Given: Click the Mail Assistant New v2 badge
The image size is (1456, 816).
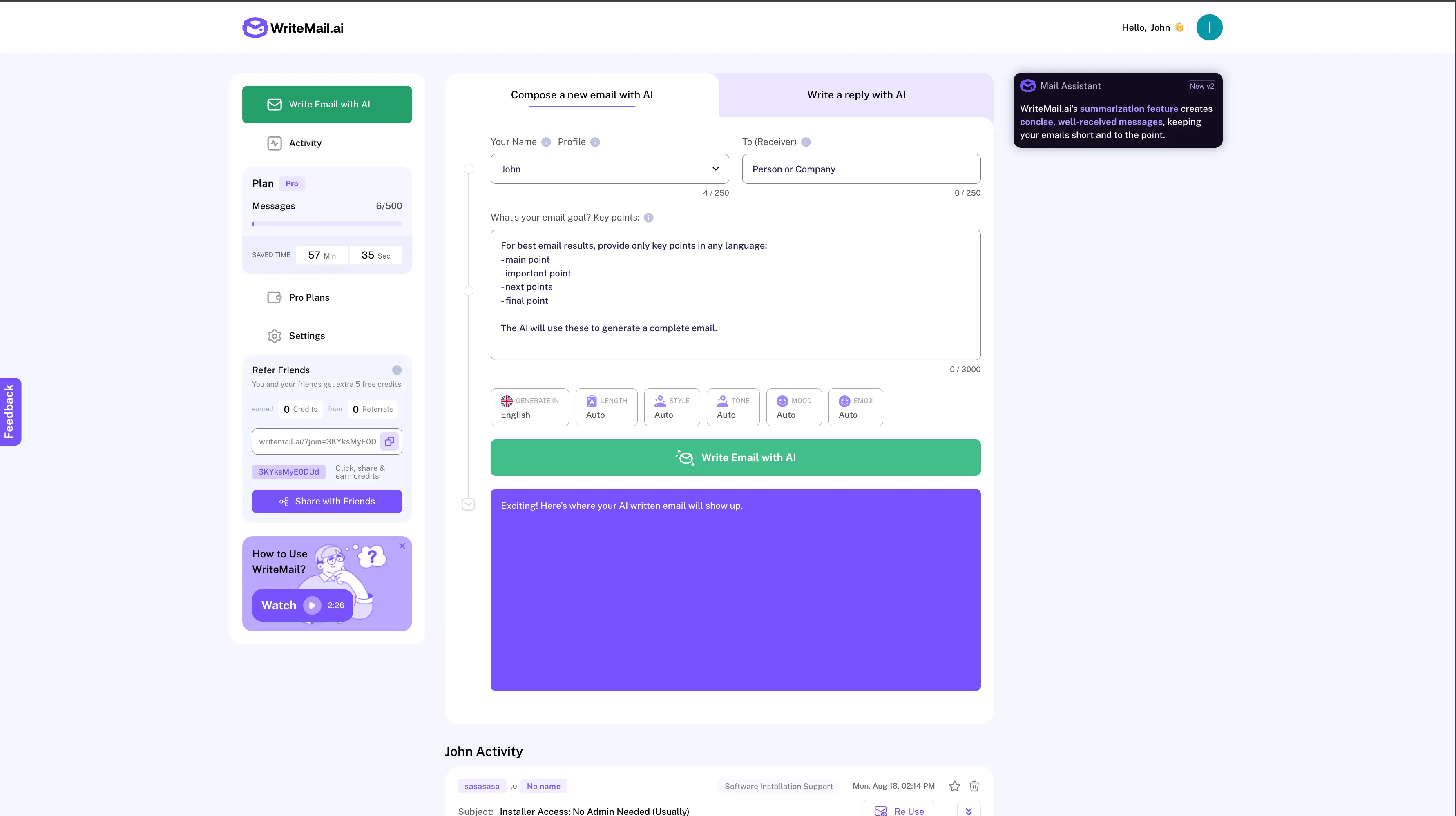Looking at the screenshot, I should (1201, 86).
